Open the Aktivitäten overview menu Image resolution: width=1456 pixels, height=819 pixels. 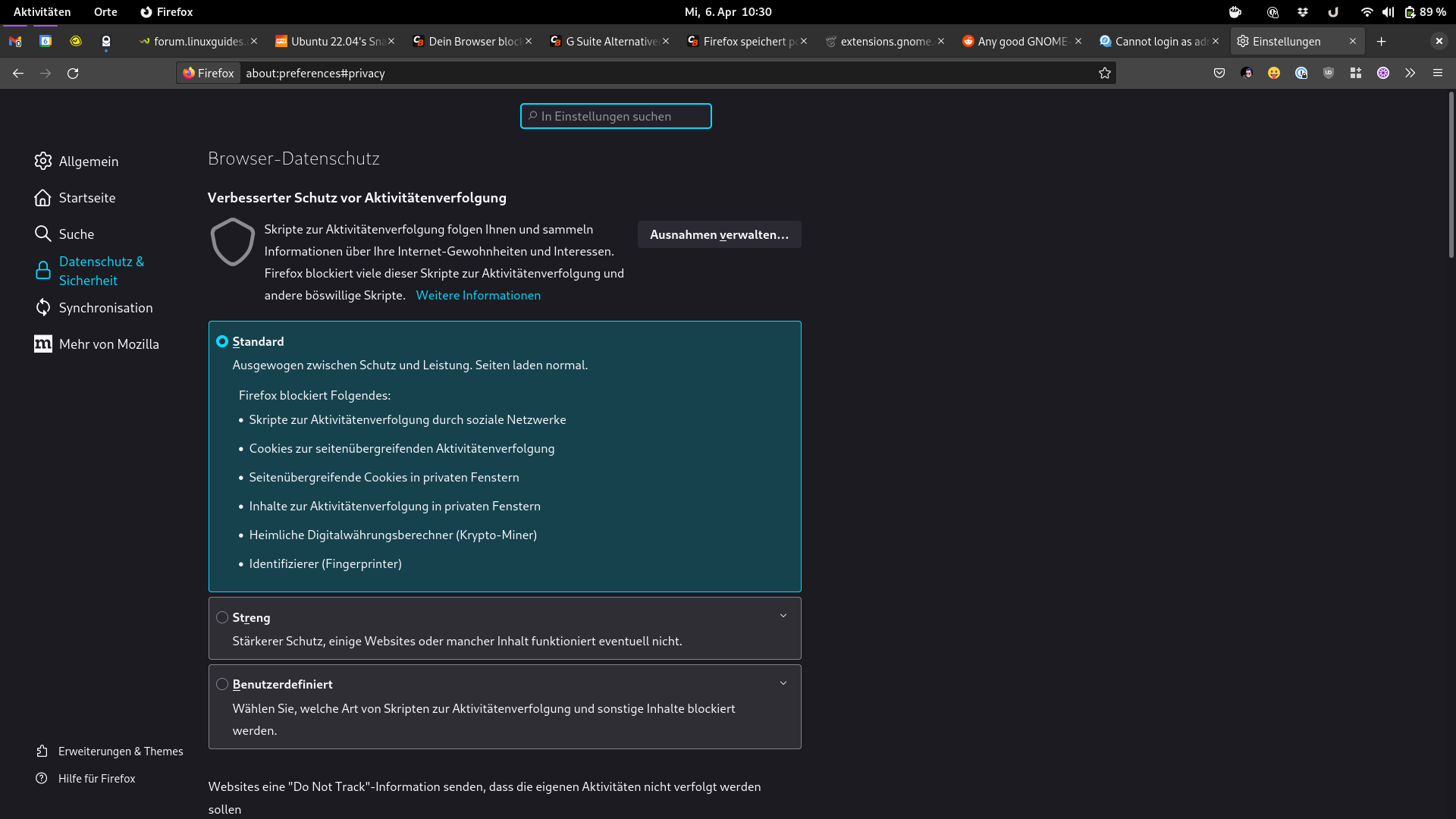(x=42, y=11)
